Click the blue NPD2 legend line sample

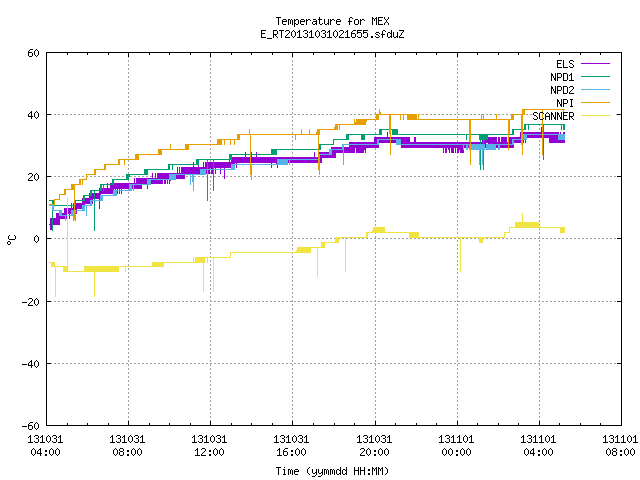tap(595, 89)
